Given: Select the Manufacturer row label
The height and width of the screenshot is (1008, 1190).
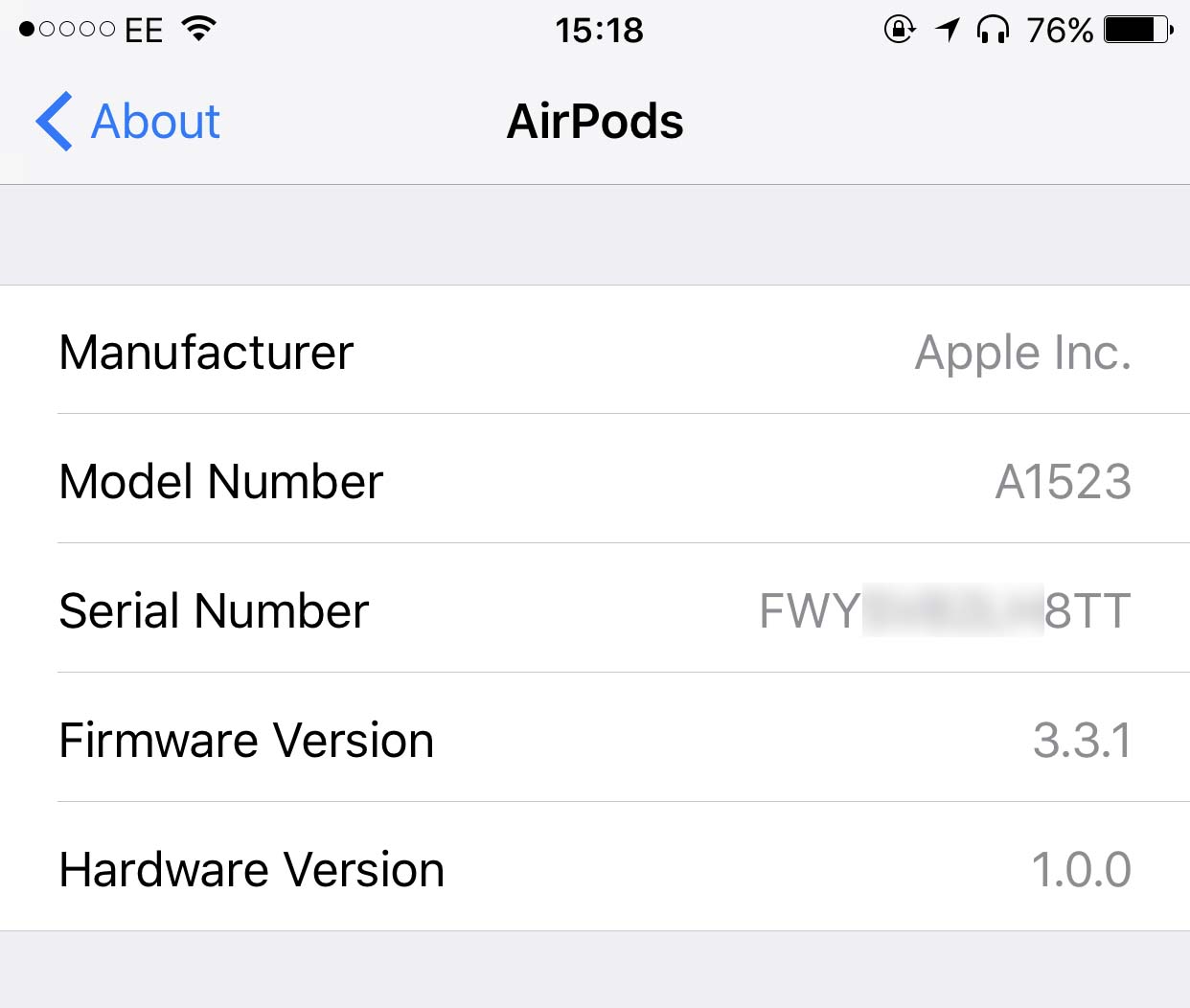Looking at the screenshot, I should click(206, 352).
